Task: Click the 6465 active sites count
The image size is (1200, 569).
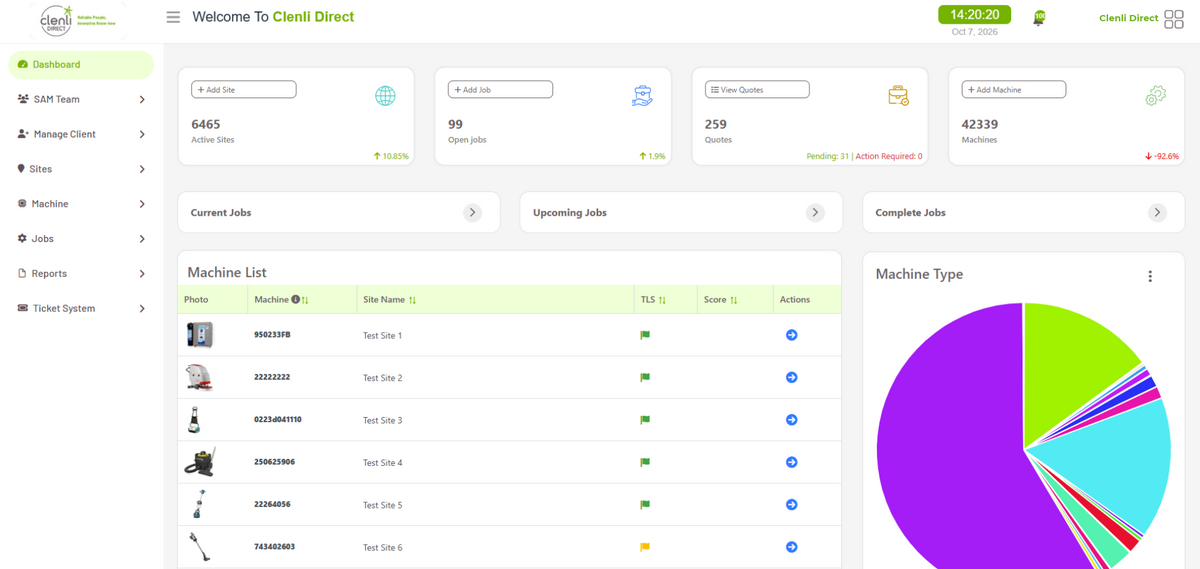Action: (206, 124)
